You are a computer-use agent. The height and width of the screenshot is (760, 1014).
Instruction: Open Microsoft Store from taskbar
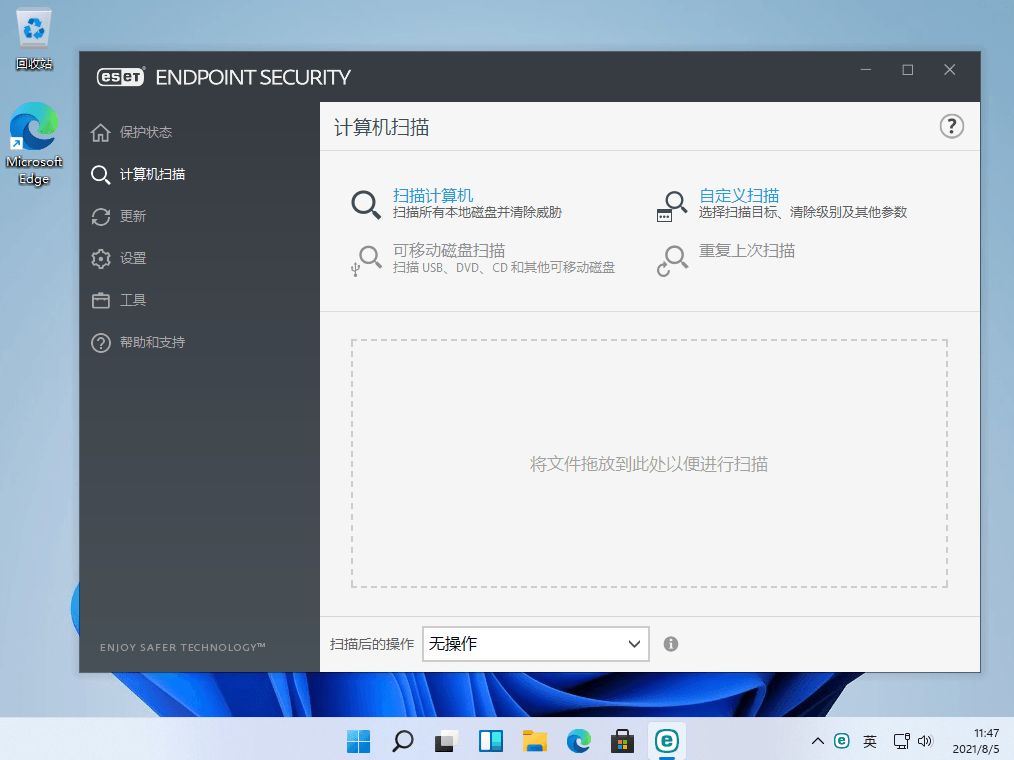point(622,741)
